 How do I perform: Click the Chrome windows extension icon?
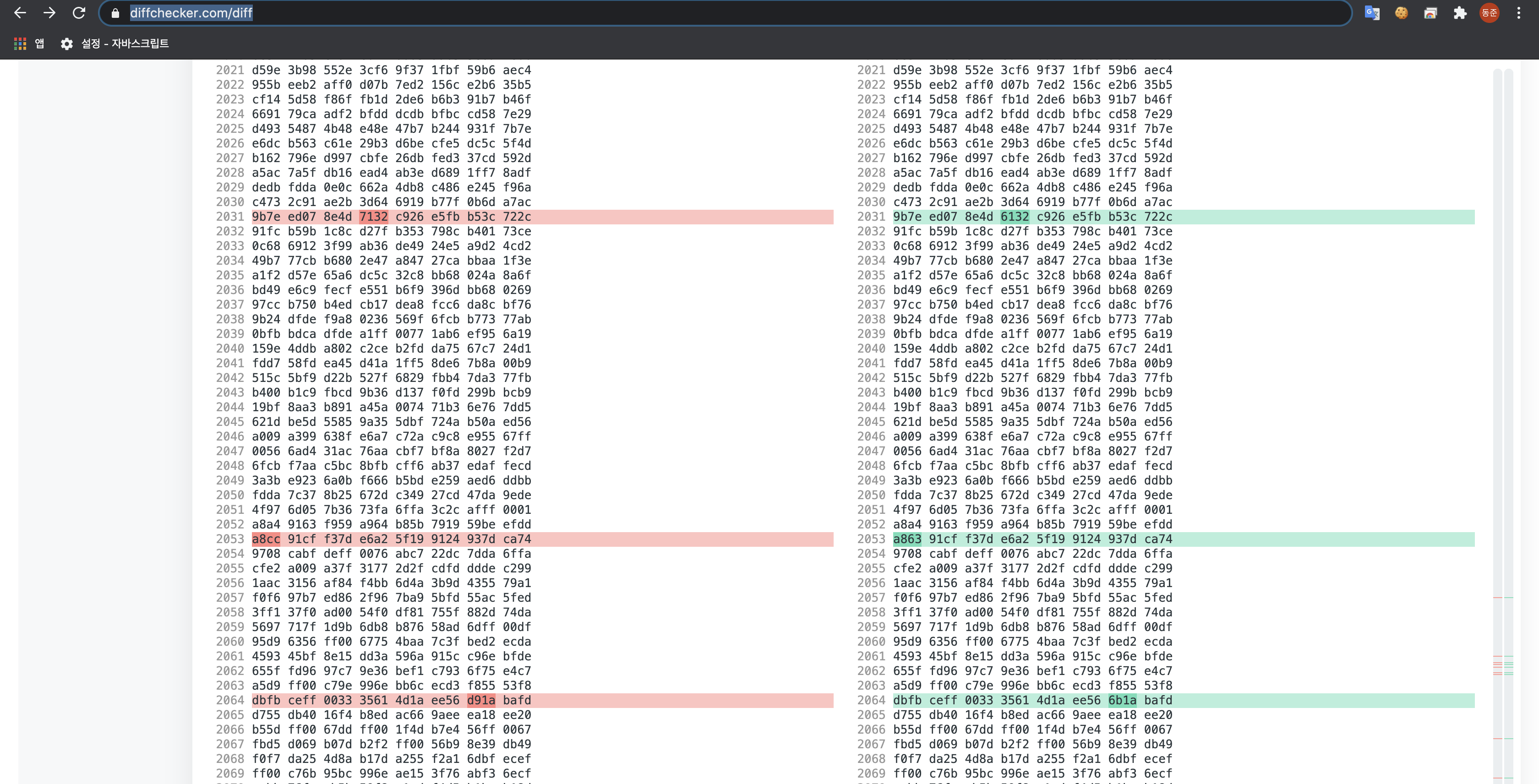[1430, 12]
